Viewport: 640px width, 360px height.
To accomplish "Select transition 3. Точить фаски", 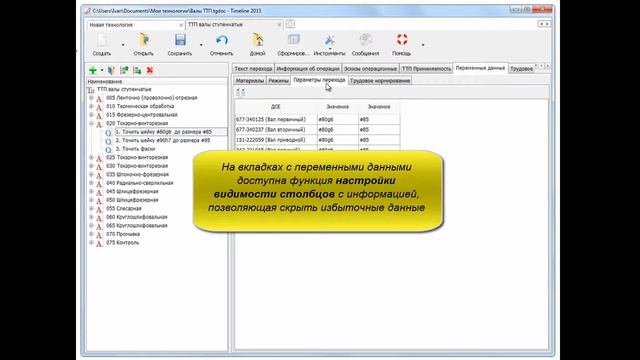I will (x=136, y=149).
